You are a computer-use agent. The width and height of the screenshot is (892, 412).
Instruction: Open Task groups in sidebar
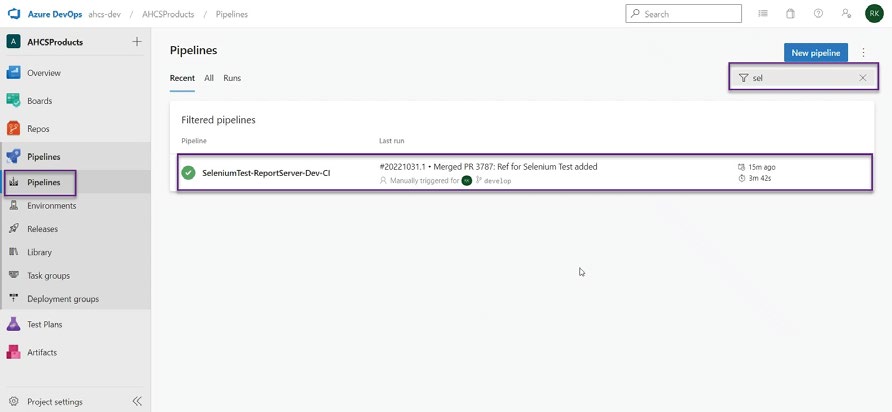pos(48,275)
